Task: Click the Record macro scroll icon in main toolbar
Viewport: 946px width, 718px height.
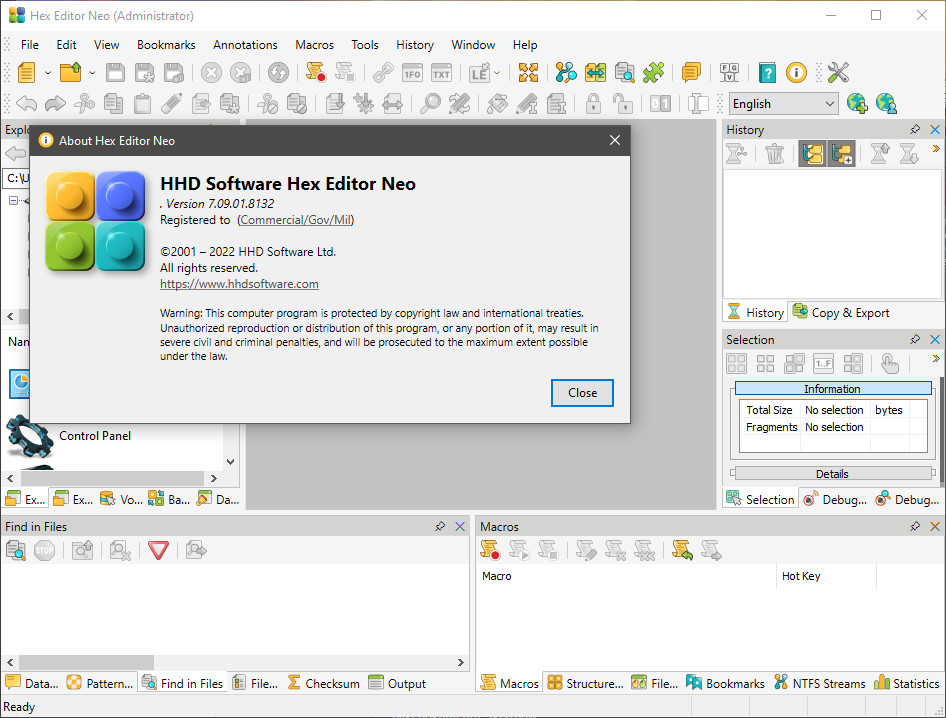Action: click(x=316, y=73)
